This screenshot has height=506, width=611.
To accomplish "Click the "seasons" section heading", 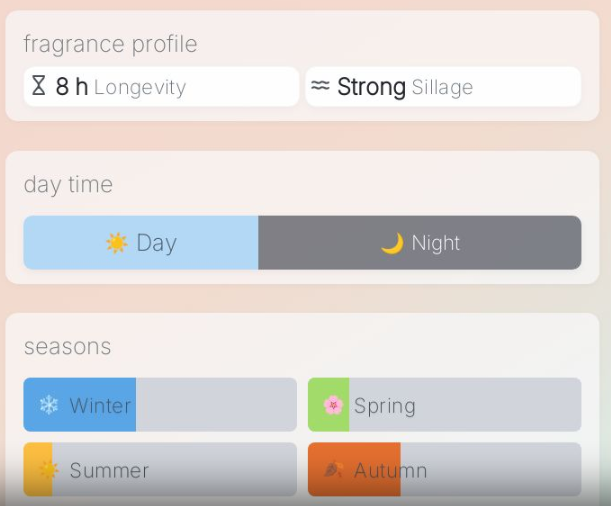I will pos(67,347).
